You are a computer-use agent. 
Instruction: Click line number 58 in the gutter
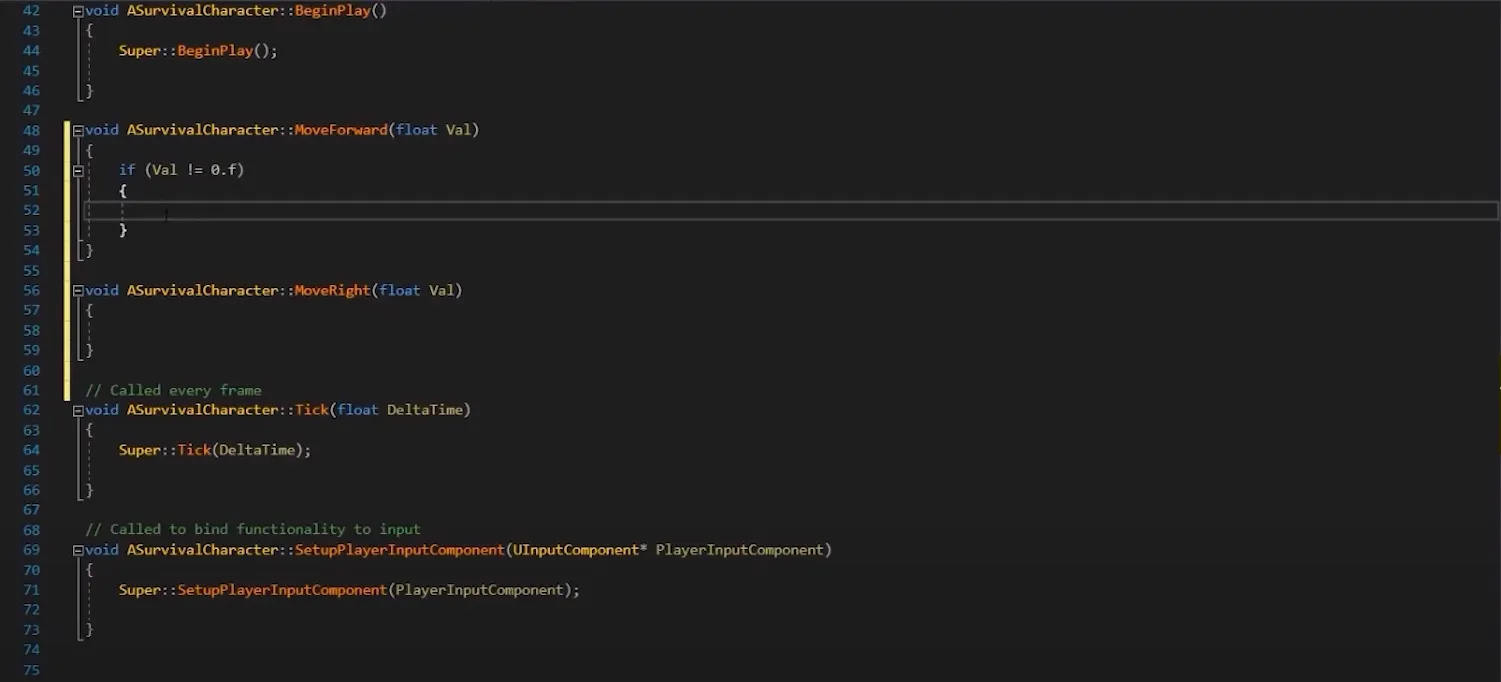31,330
